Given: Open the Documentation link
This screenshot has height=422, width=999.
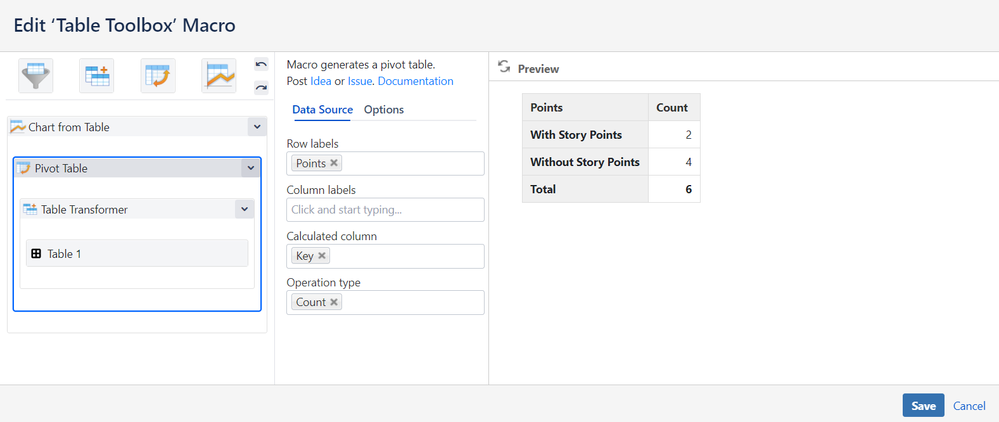Looking at the screenshot, I should tap(415, 81).
